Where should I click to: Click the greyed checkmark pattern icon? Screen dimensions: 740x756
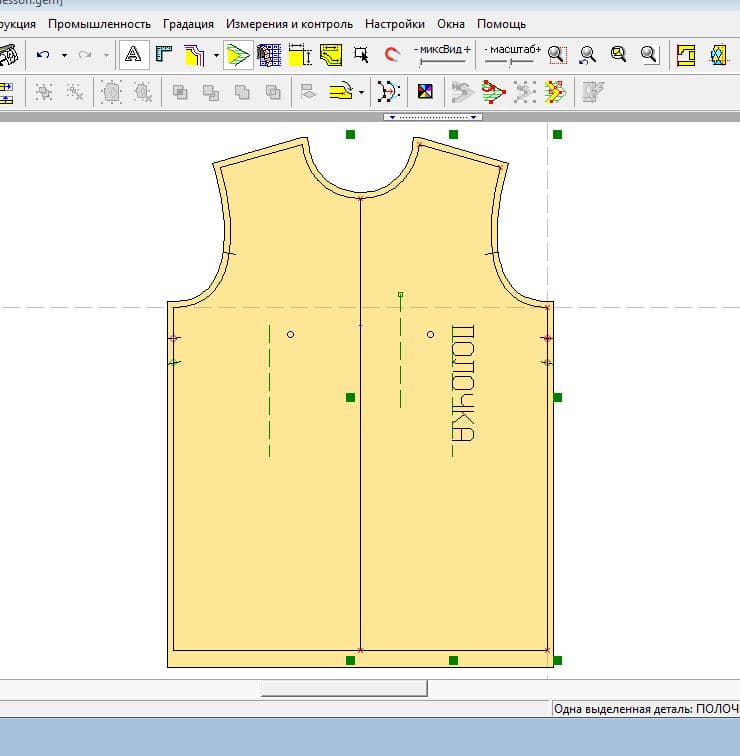coord(592,92)
